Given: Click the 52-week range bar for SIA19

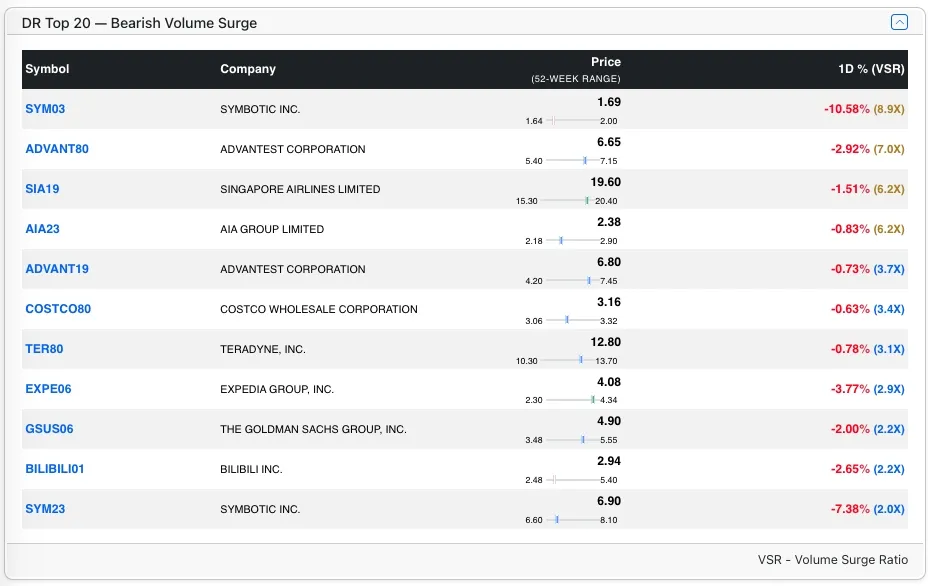Looking at the screenshot, I should pos(569,201).
